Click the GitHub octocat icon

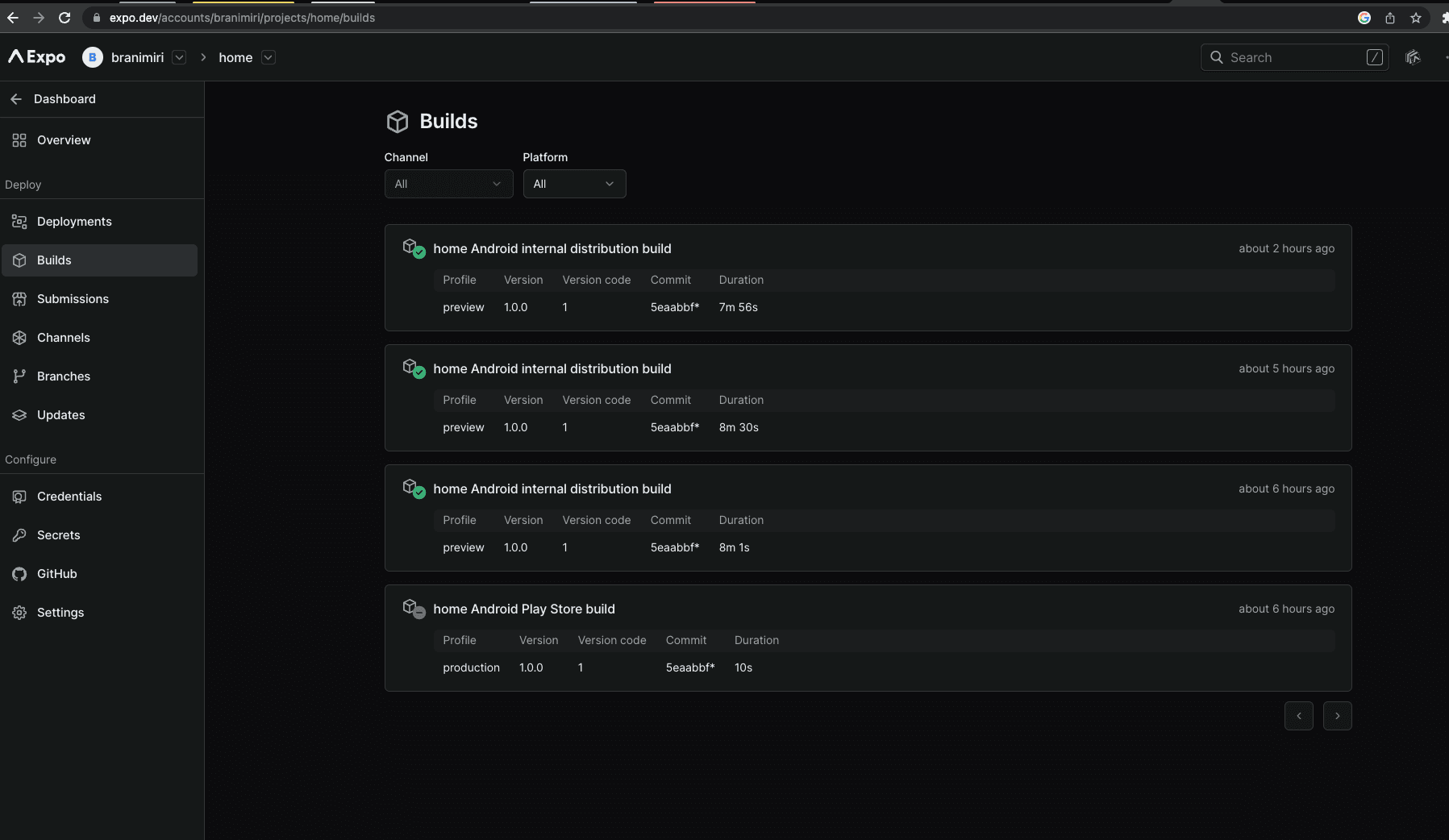(19, 574)
